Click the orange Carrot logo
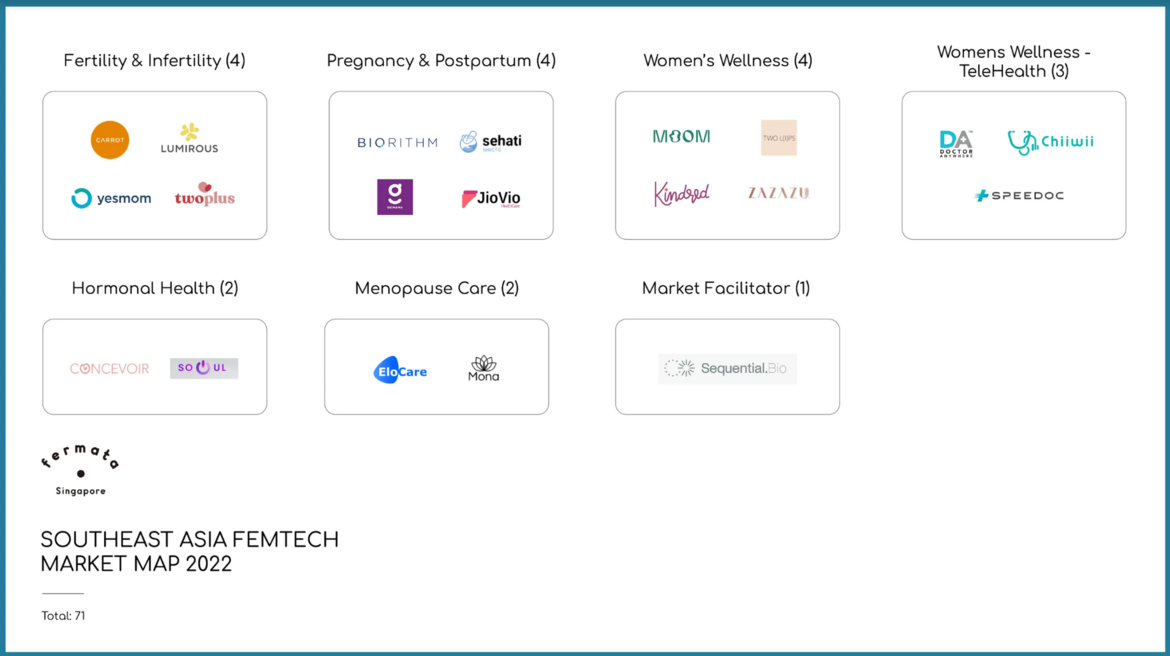The image size is (1170, 656). [x=110, y=140]
